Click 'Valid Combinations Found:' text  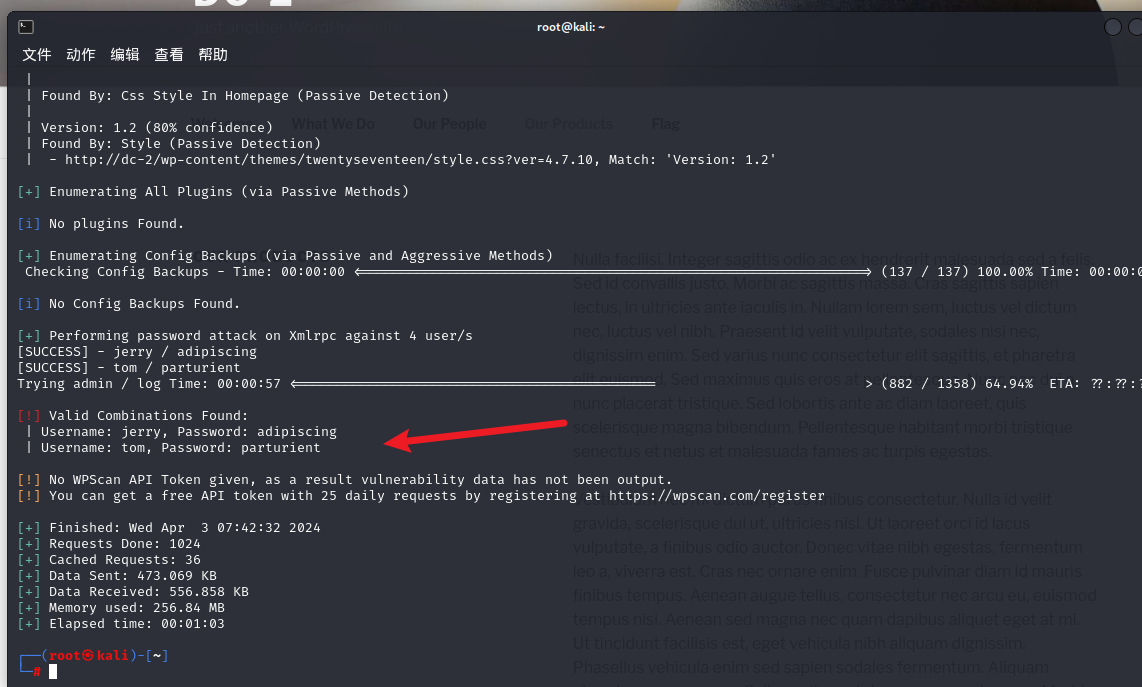pos(149,415)
